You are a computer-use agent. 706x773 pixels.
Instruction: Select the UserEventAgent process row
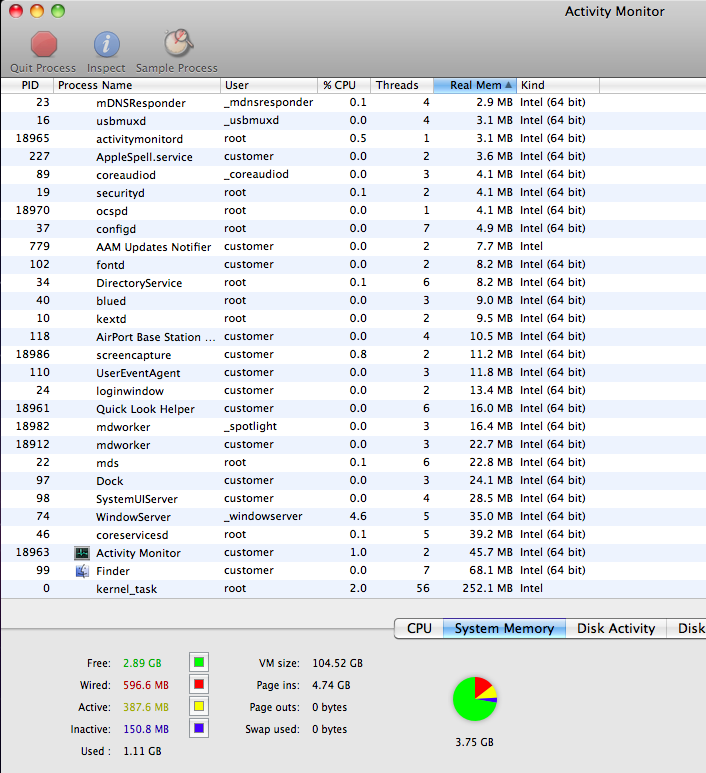coord(353,372)
